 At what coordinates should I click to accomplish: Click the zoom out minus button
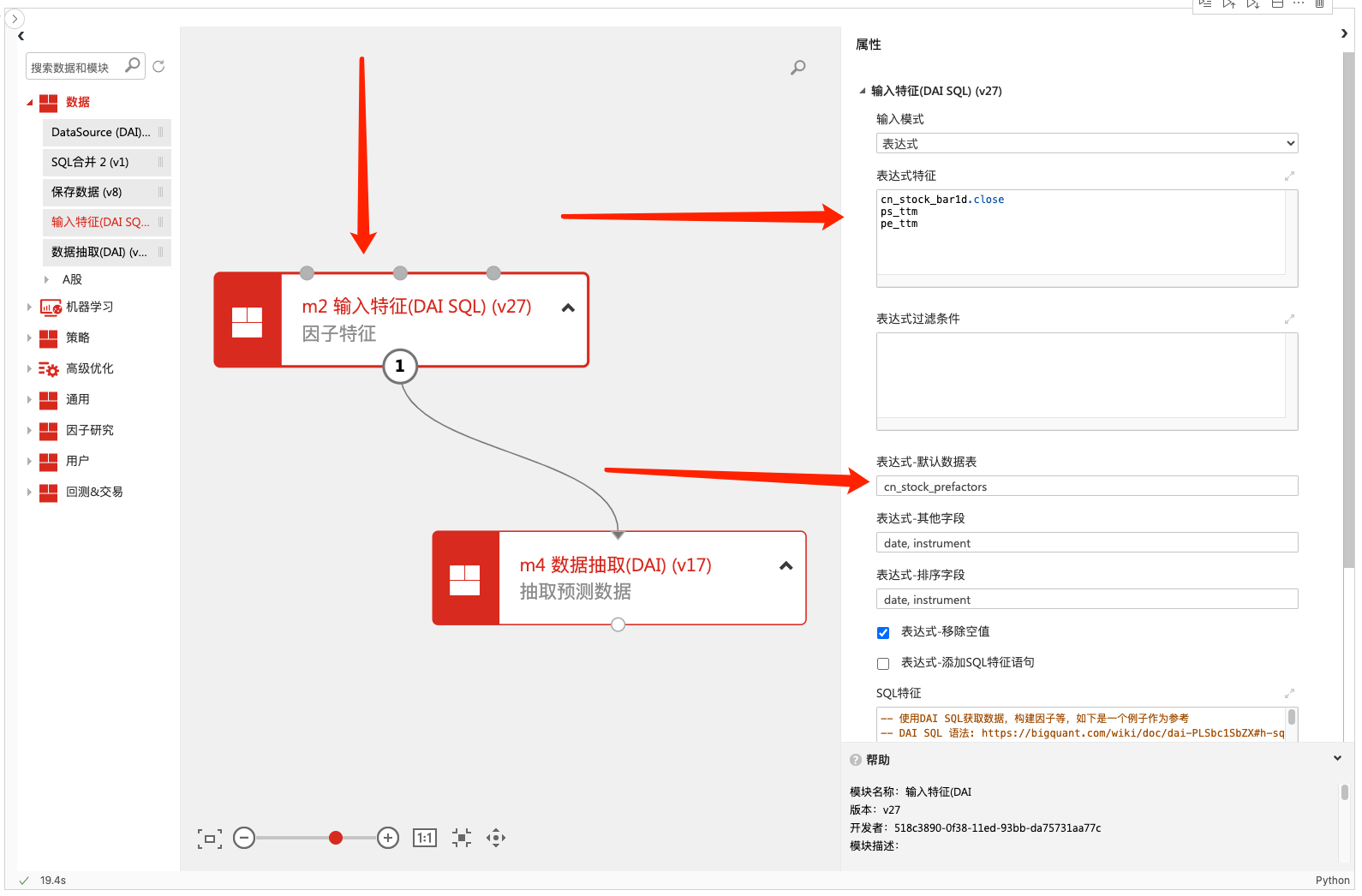click(x=244, y=838)
